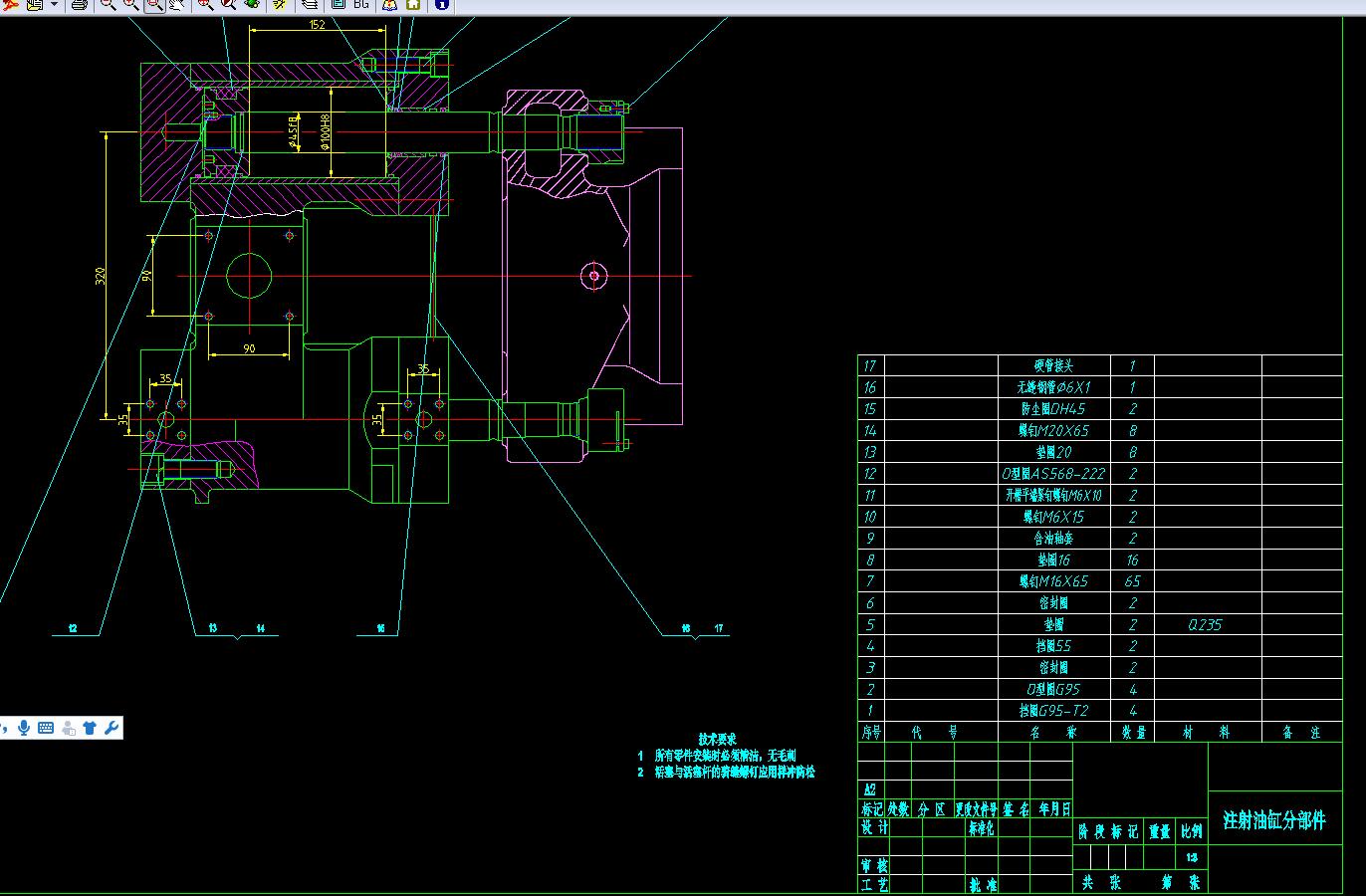This screenshot has height=896, width=1366.
Task: Click the vertical "320" dimension label
Action: (x=100, y=276)
